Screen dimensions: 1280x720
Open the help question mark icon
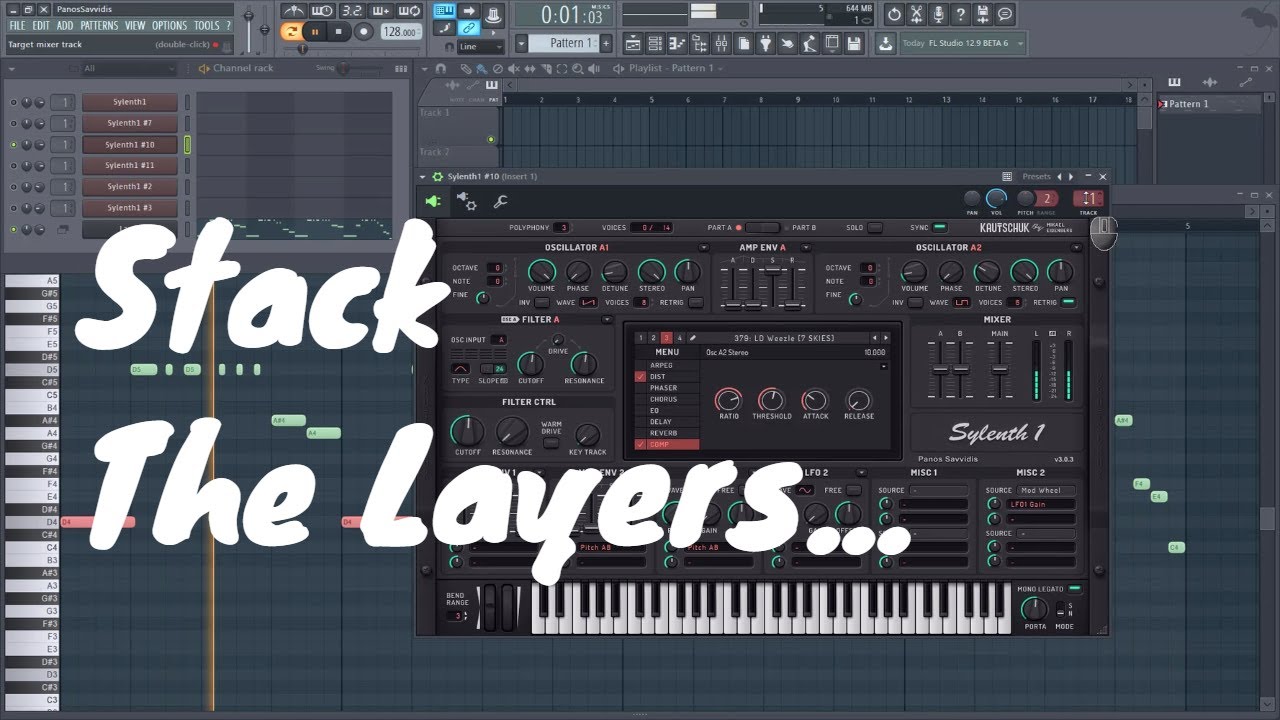960,14
